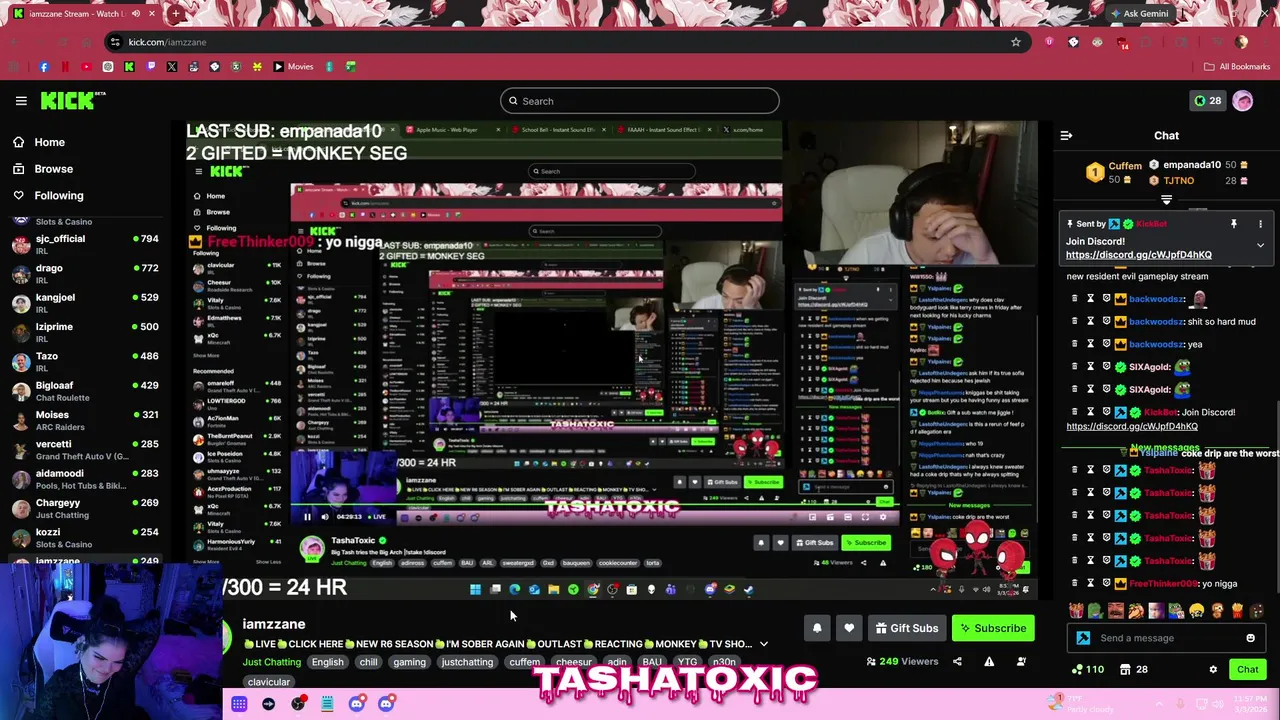
Task: Click the green Subscribe button
Action: pos(992,628)
